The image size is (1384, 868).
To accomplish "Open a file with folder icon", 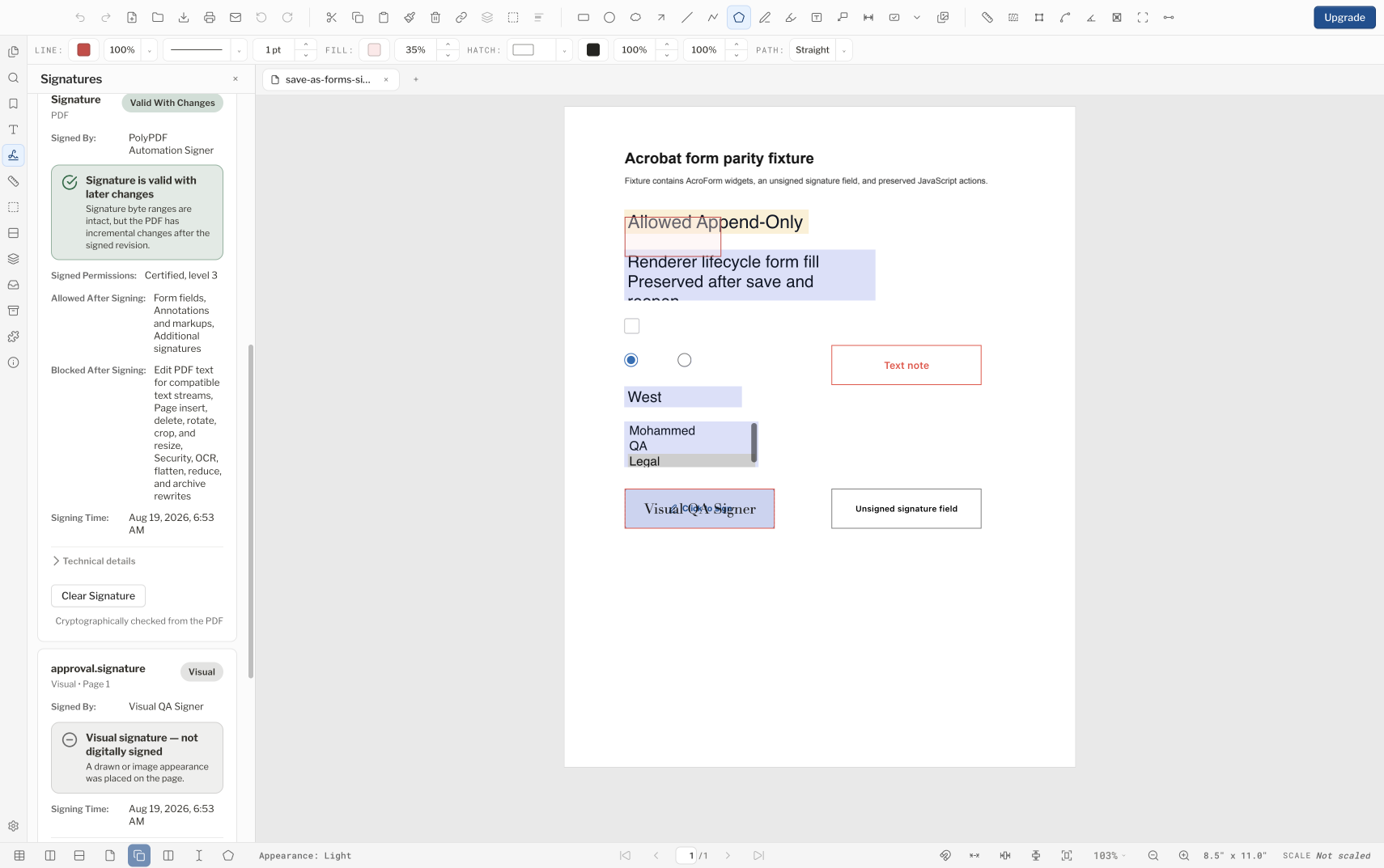I will coord(157,17).
